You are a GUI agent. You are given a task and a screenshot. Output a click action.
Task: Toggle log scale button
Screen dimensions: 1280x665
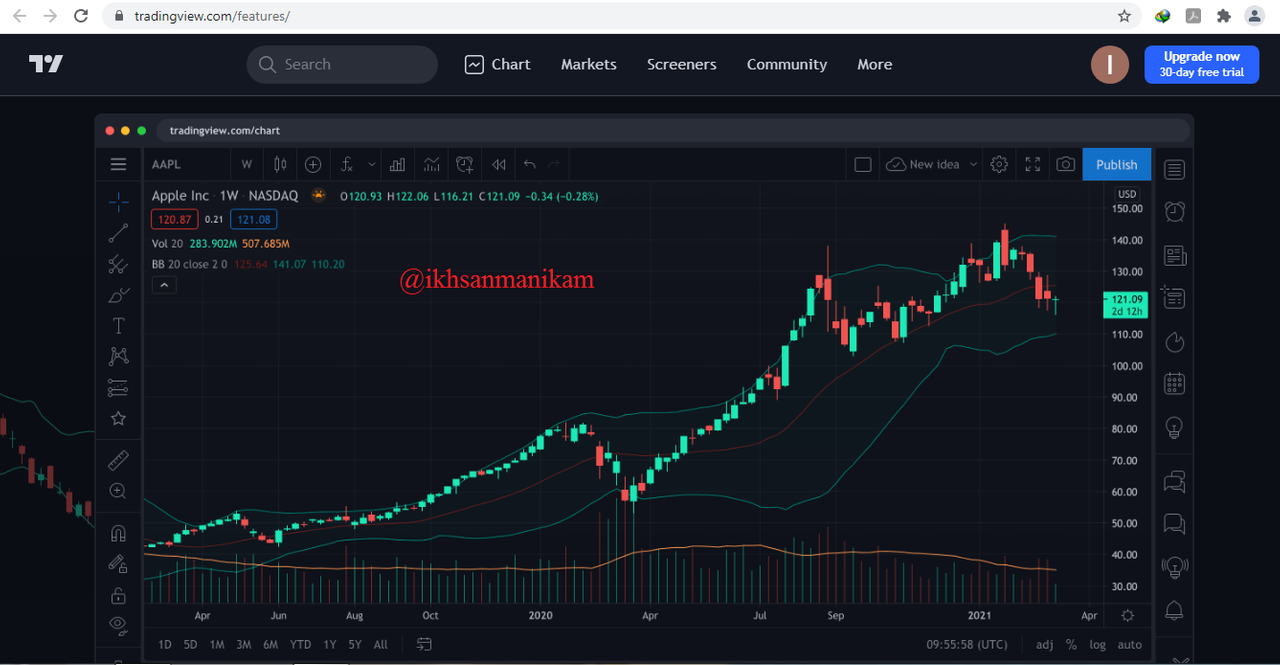coord(1097,644)
